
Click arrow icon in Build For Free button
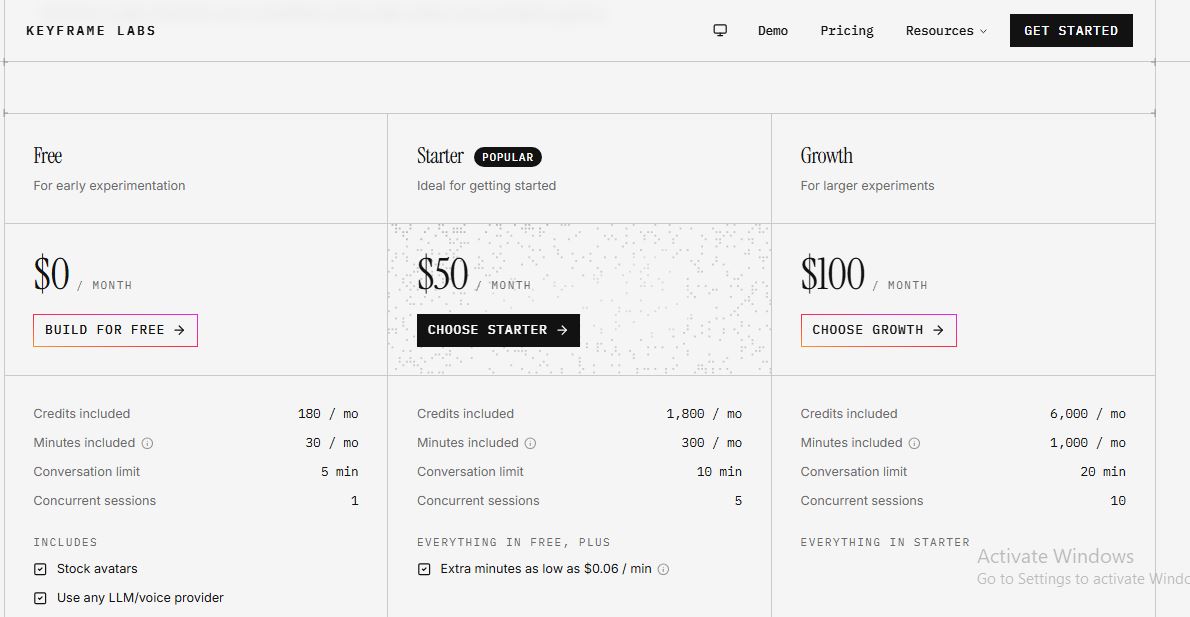click(180, 330)
